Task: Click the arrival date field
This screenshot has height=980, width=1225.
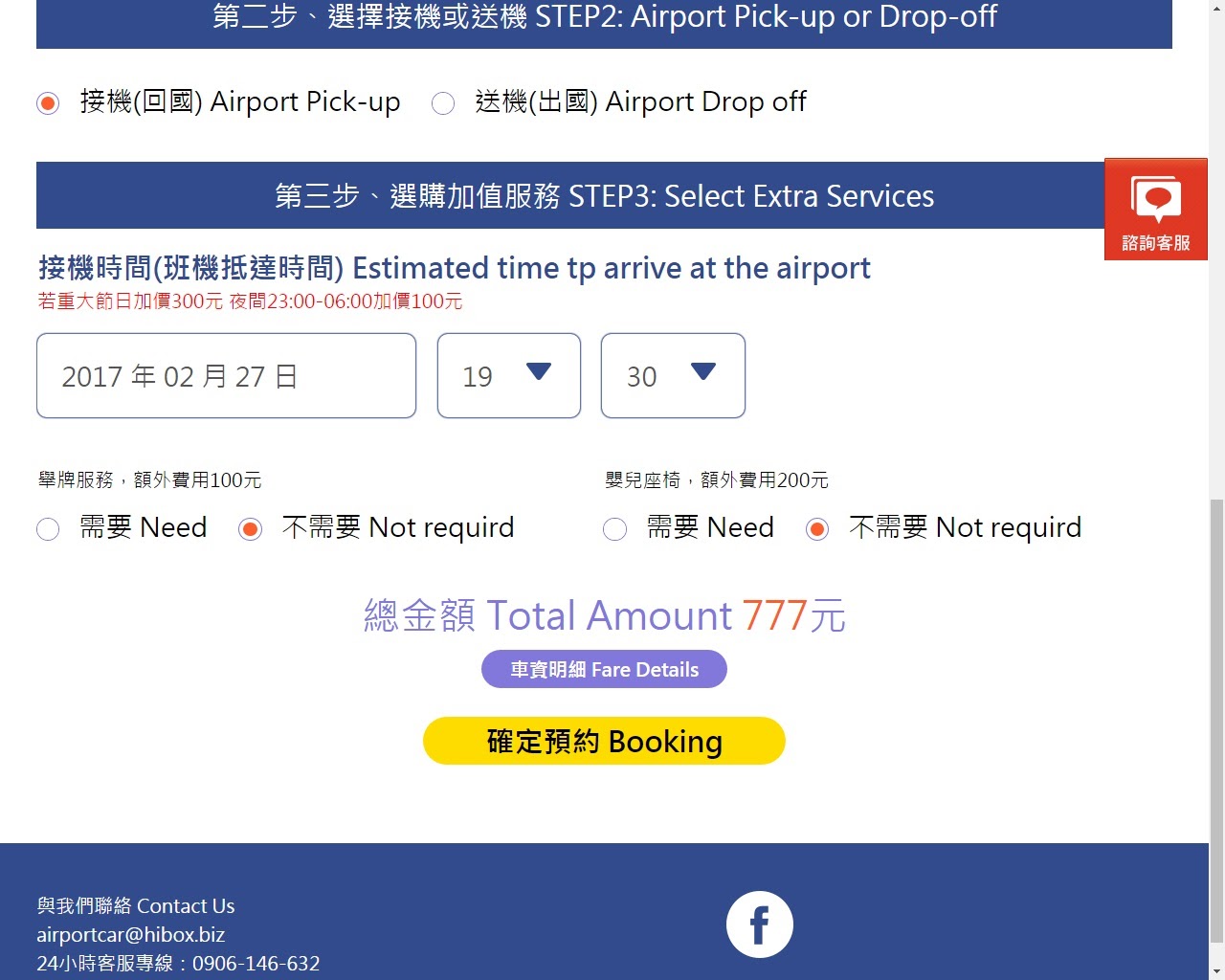Action: [226, 375]
